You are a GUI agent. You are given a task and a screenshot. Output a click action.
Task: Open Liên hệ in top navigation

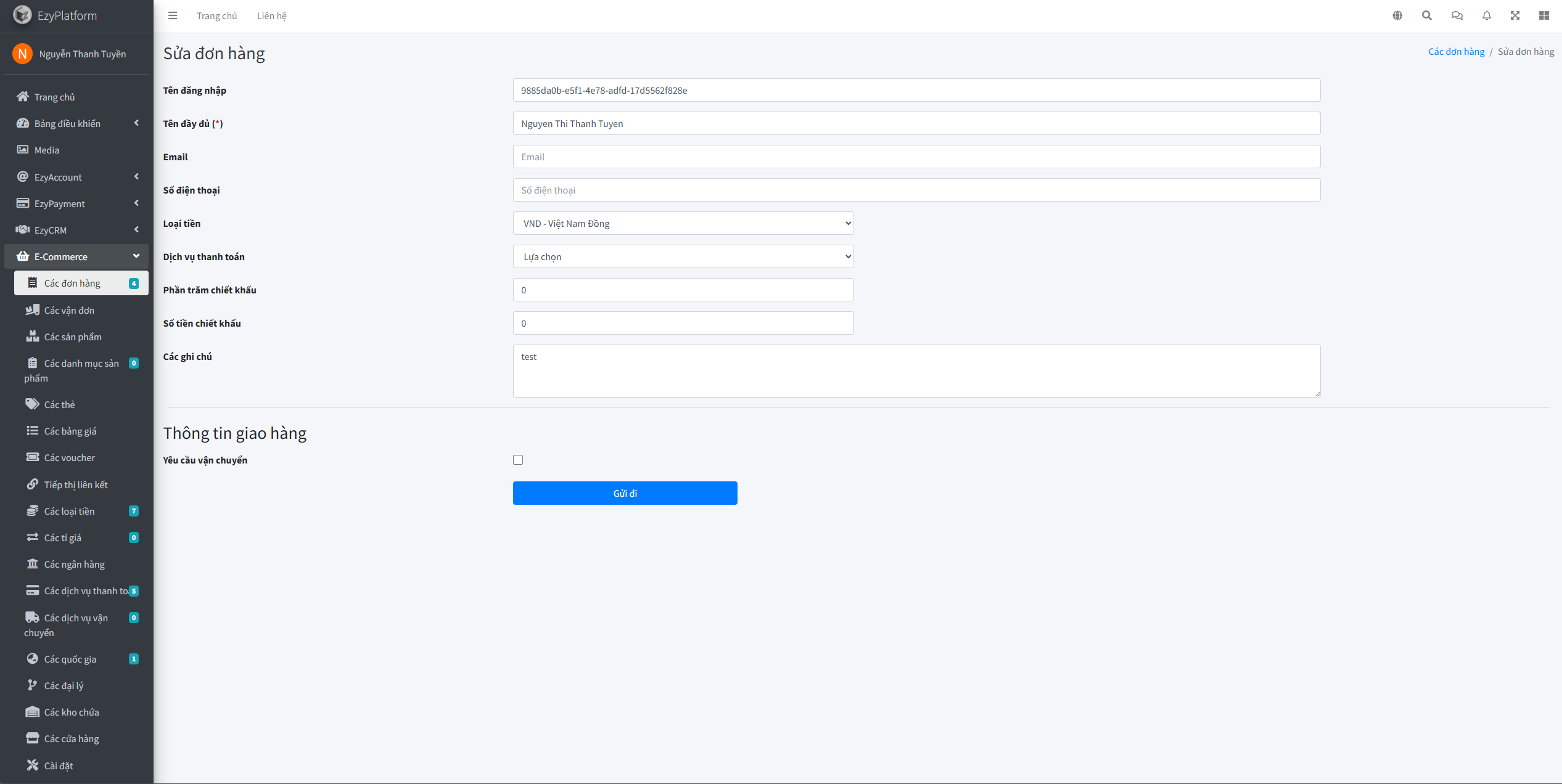tap(271, 16)
